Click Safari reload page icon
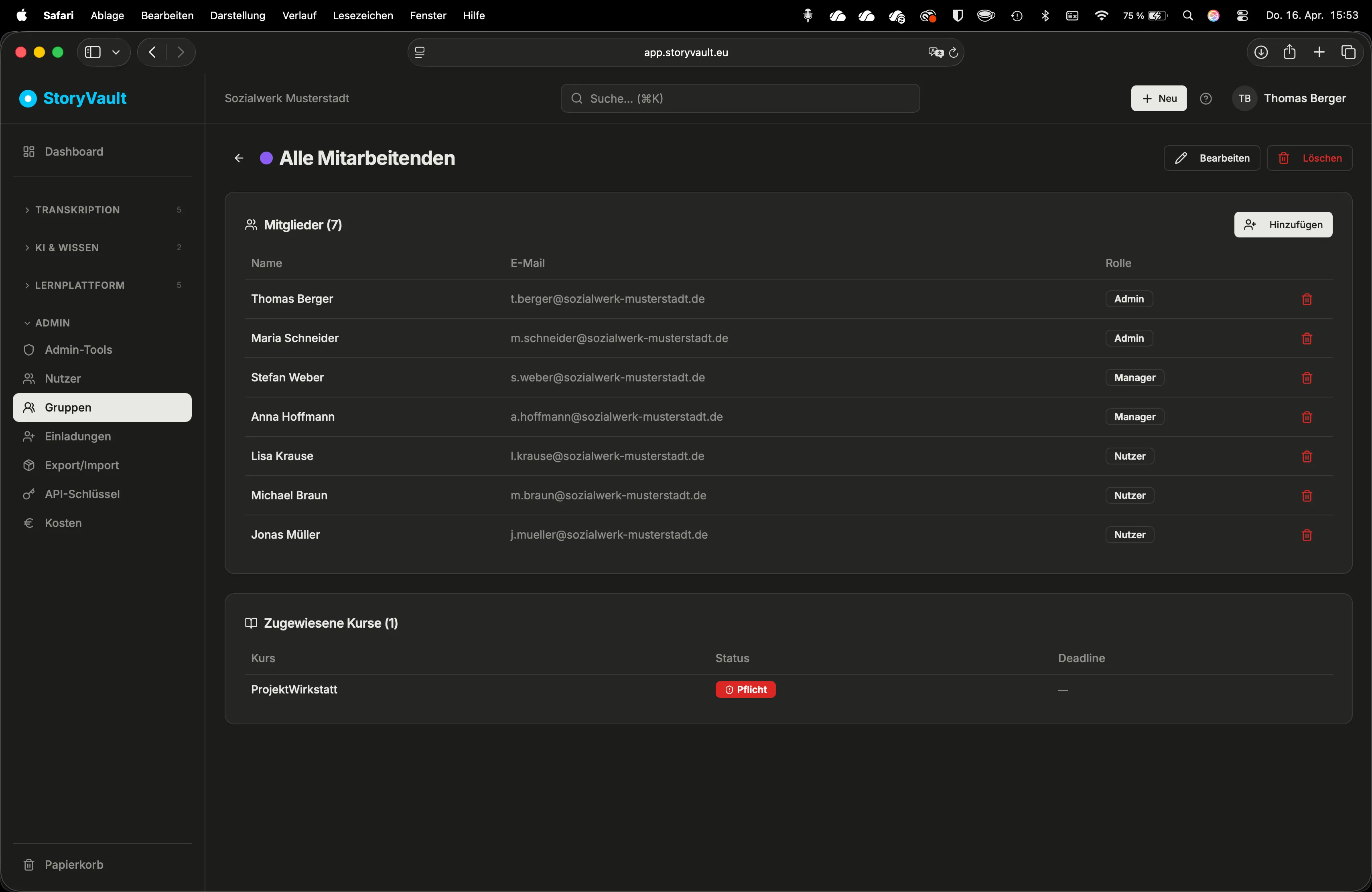Viewport: 1372px width, 892px height. pyautogui.click(x=953, y=53)
